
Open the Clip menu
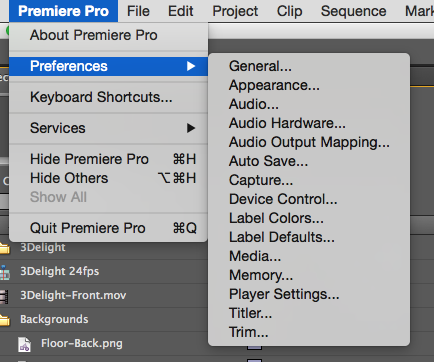coord(289,11)
